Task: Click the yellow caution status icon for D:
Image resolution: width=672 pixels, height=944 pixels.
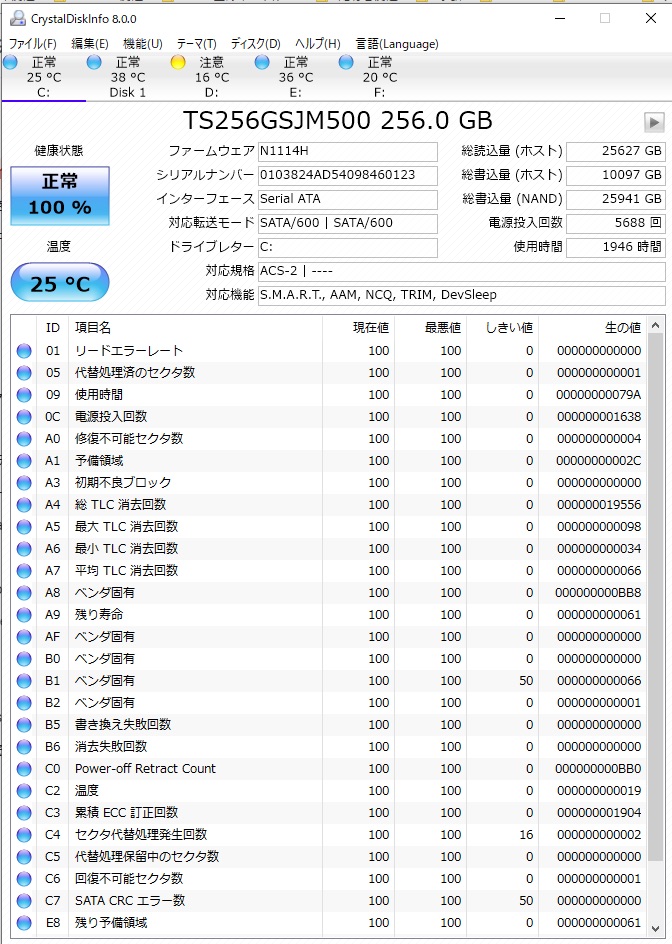Action: [x=178, y=62]
